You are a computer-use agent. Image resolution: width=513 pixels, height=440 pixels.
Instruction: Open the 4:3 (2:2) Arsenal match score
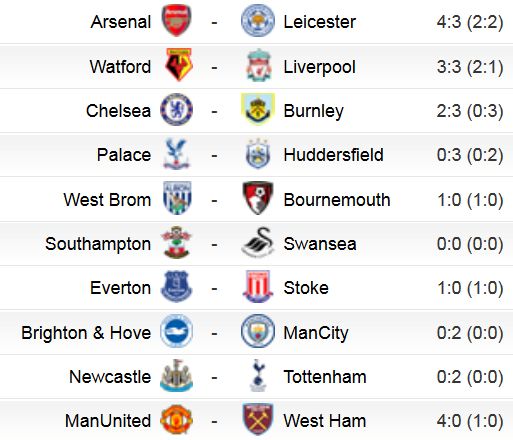pyautogui.click(x=470, y=22)
